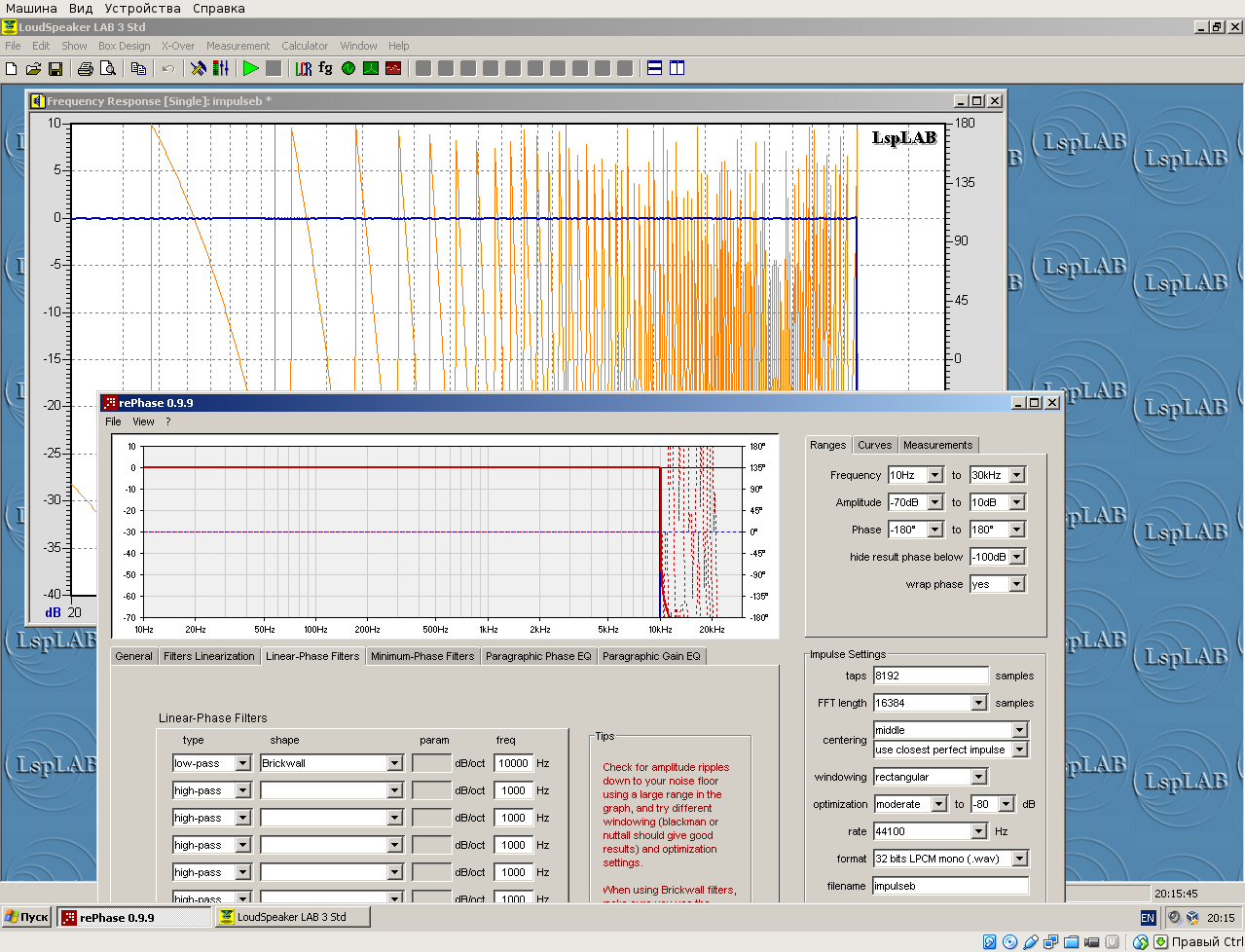Click the filename field showing impulseb

click(x=950, y=886)
